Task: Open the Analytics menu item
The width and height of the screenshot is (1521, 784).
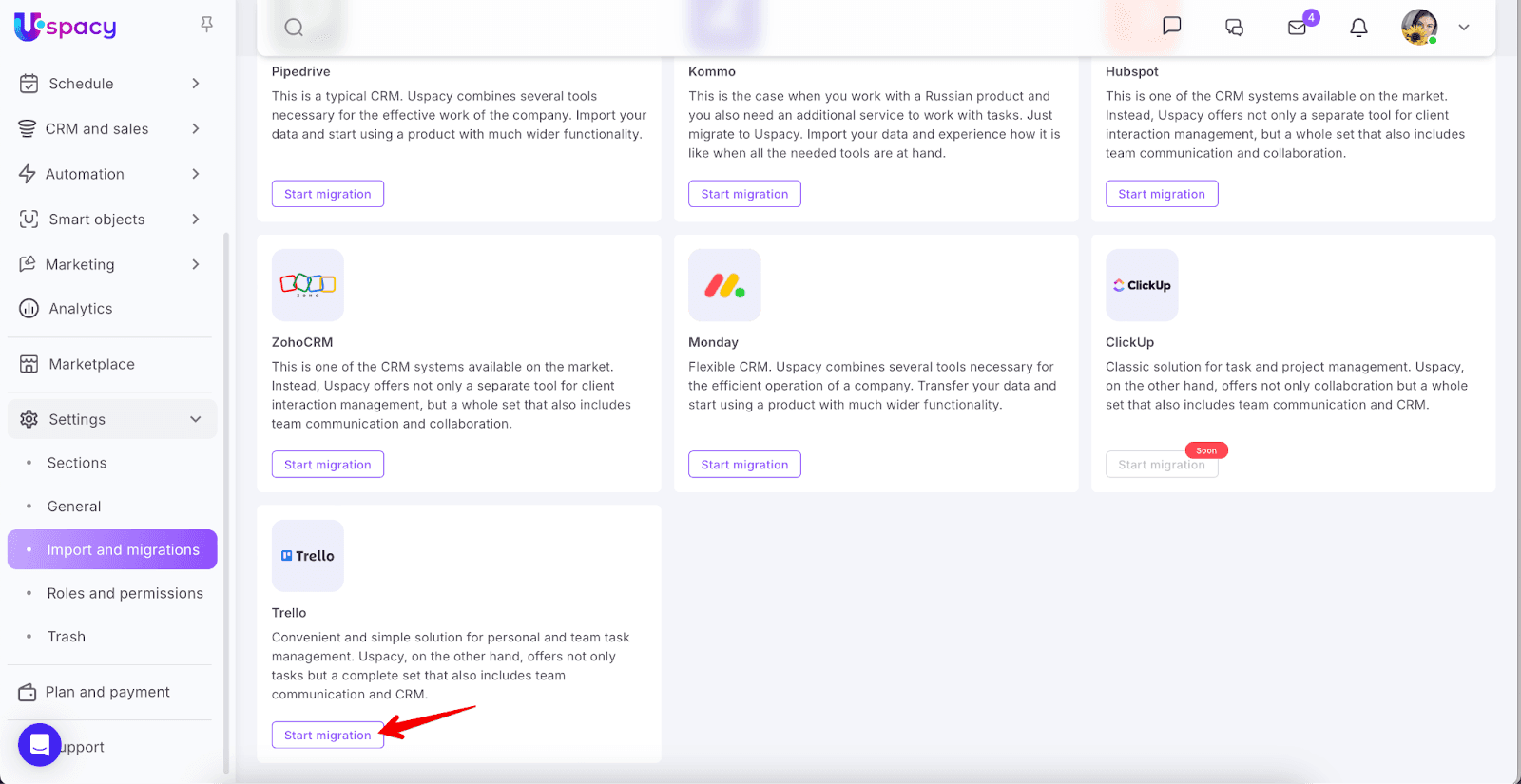Action: pos(81,309)
